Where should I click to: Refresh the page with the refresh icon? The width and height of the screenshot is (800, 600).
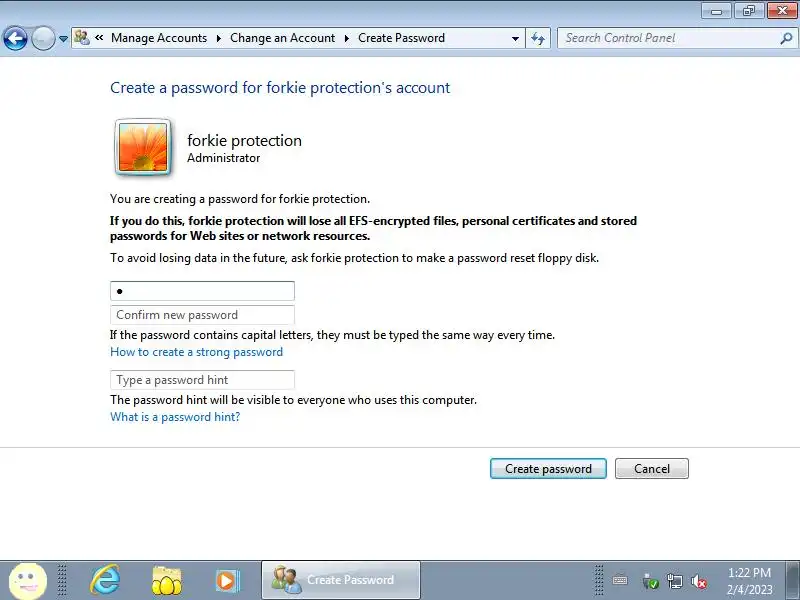click(x=538, y=38)
